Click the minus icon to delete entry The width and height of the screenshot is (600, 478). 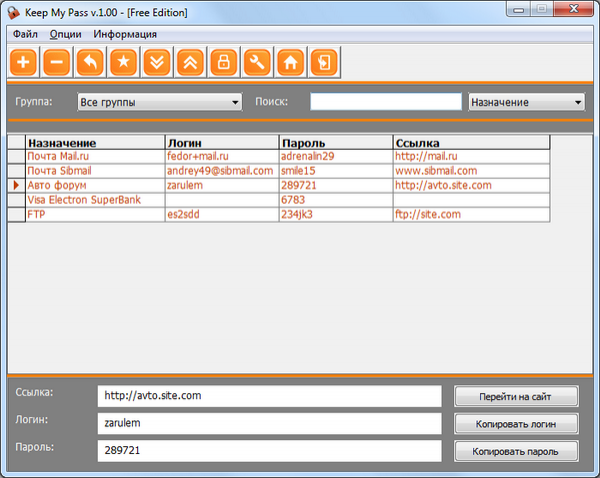click(x=57, y=62)
